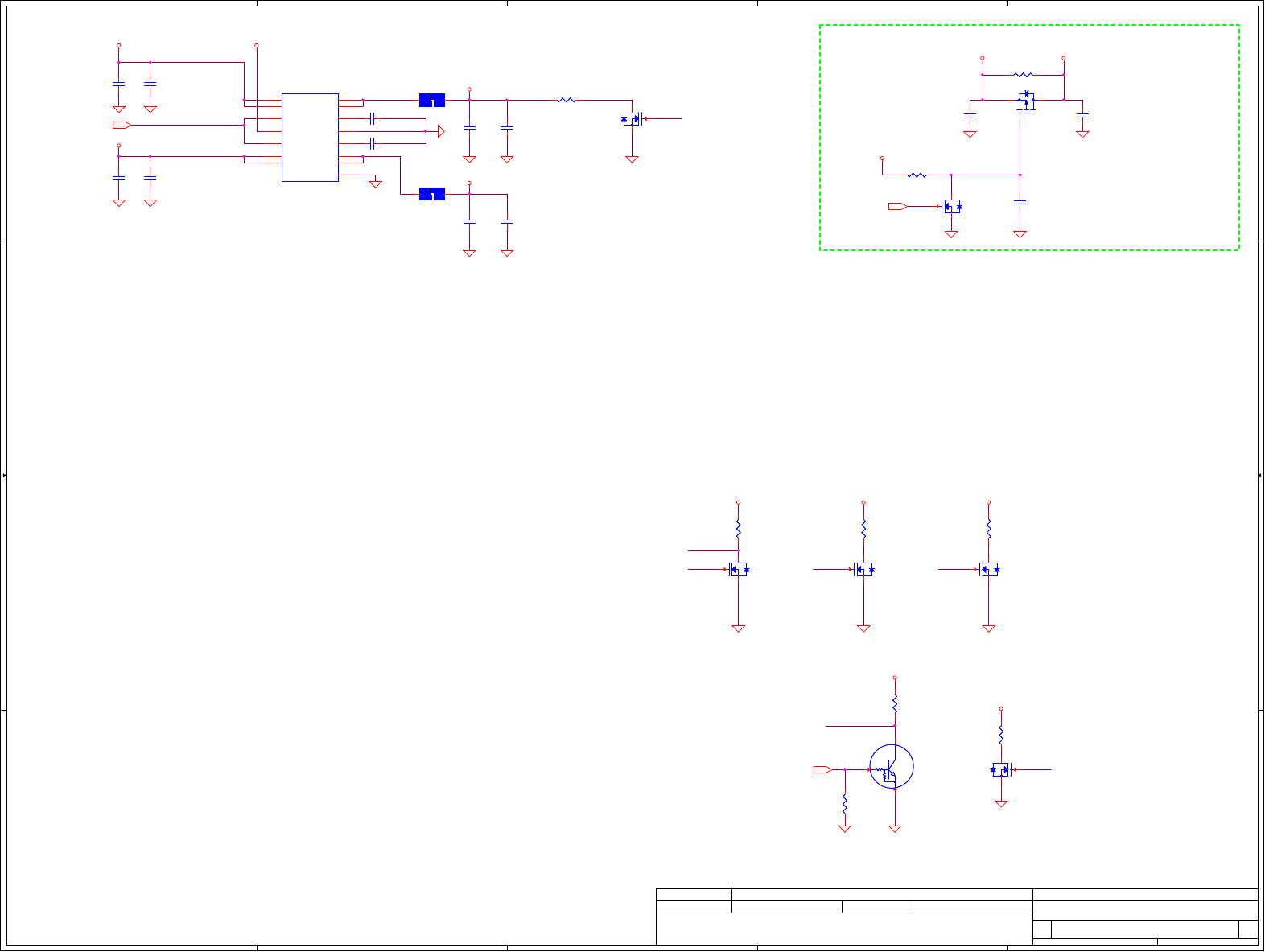This screenshot has height=952, width=1265.
Task: Select the middle MOSFET in the three-MOSFET row
Action: 863,570
